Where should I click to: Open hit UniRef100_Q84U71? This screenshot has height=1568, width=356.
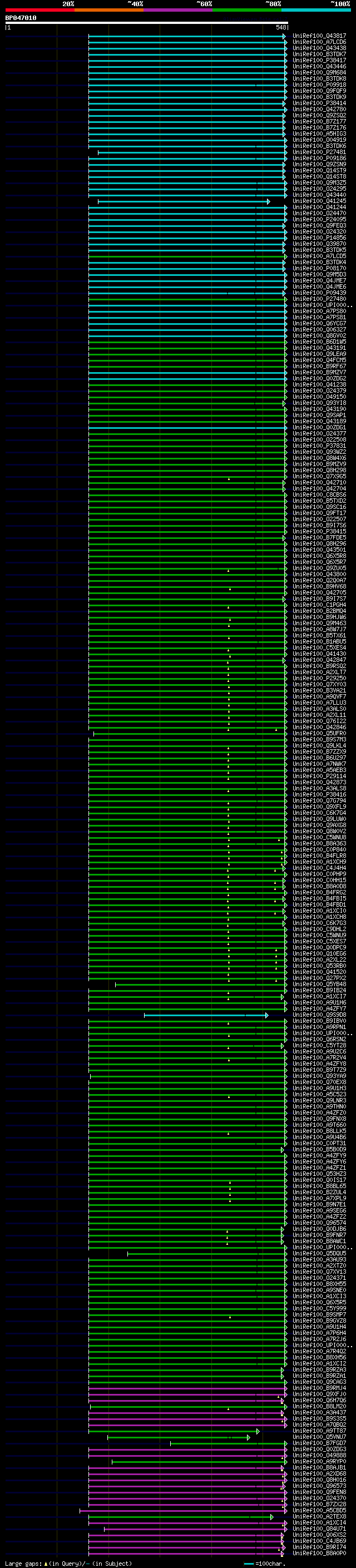(319, 1529)
